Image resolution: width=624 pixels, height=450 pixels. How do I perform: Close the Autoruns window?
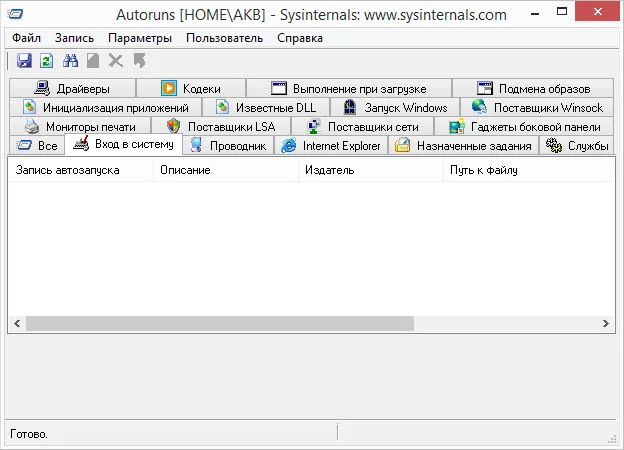pyautogui.click(x=597, y=12)
